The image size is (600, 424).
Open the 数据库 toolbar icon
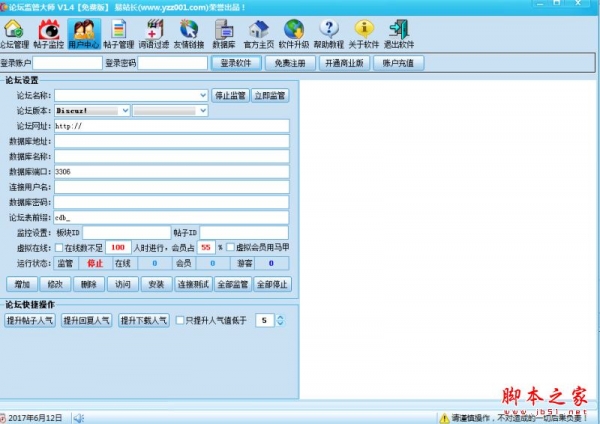click(224, 34)
